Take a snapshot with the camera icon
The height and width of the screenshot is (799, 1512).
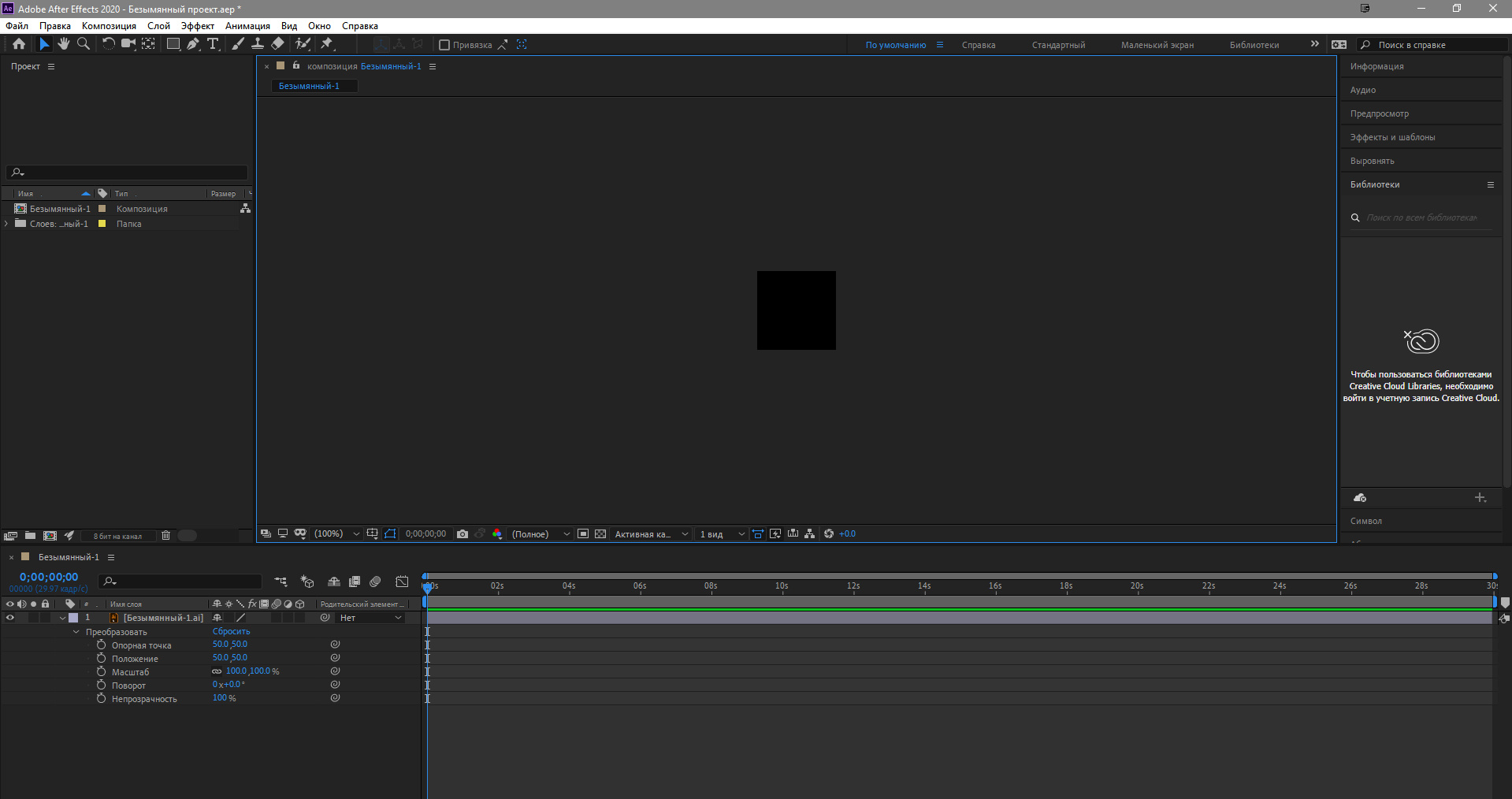(463, 534)
